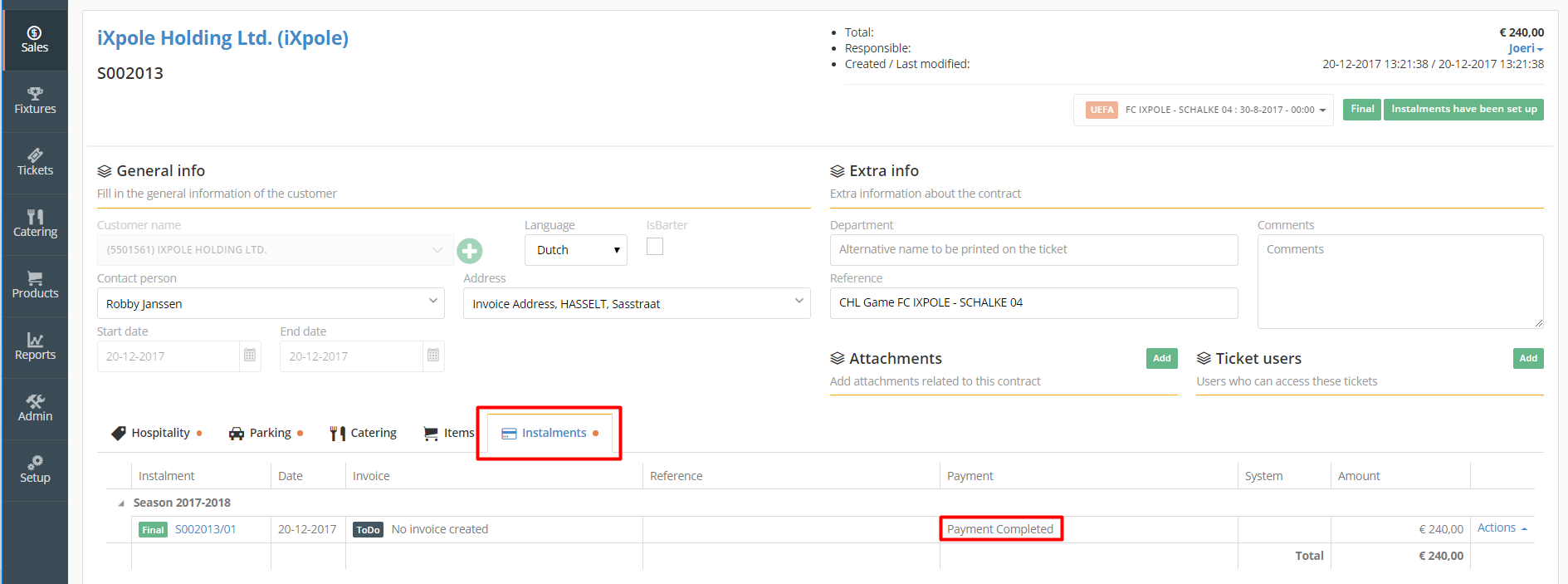
Task: Click the Comments text area
Action: [1400, 282]
